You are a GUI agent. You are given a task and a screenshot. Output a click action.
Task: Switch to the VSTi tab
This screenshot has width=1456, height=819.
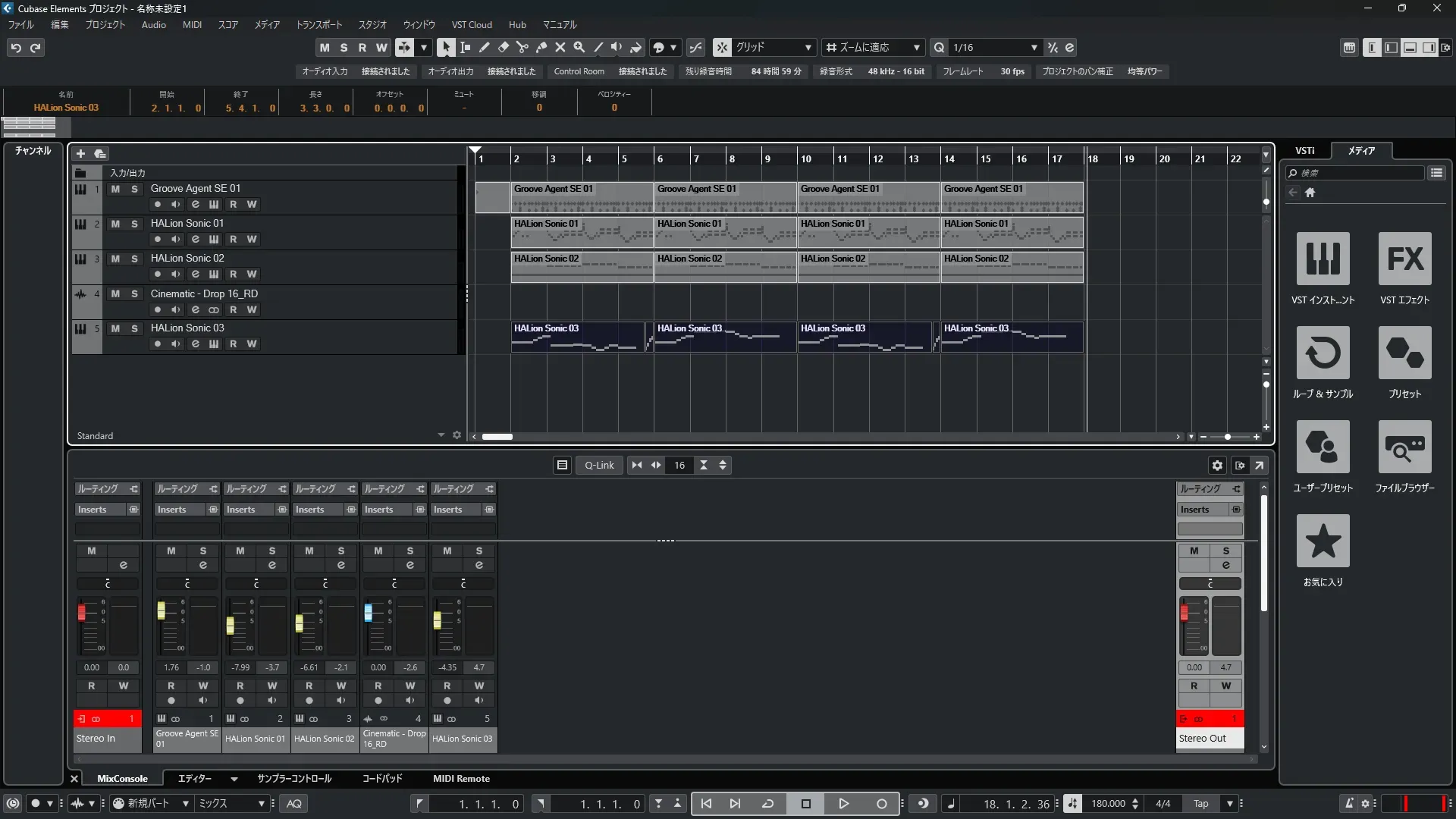coord(1304,150)
